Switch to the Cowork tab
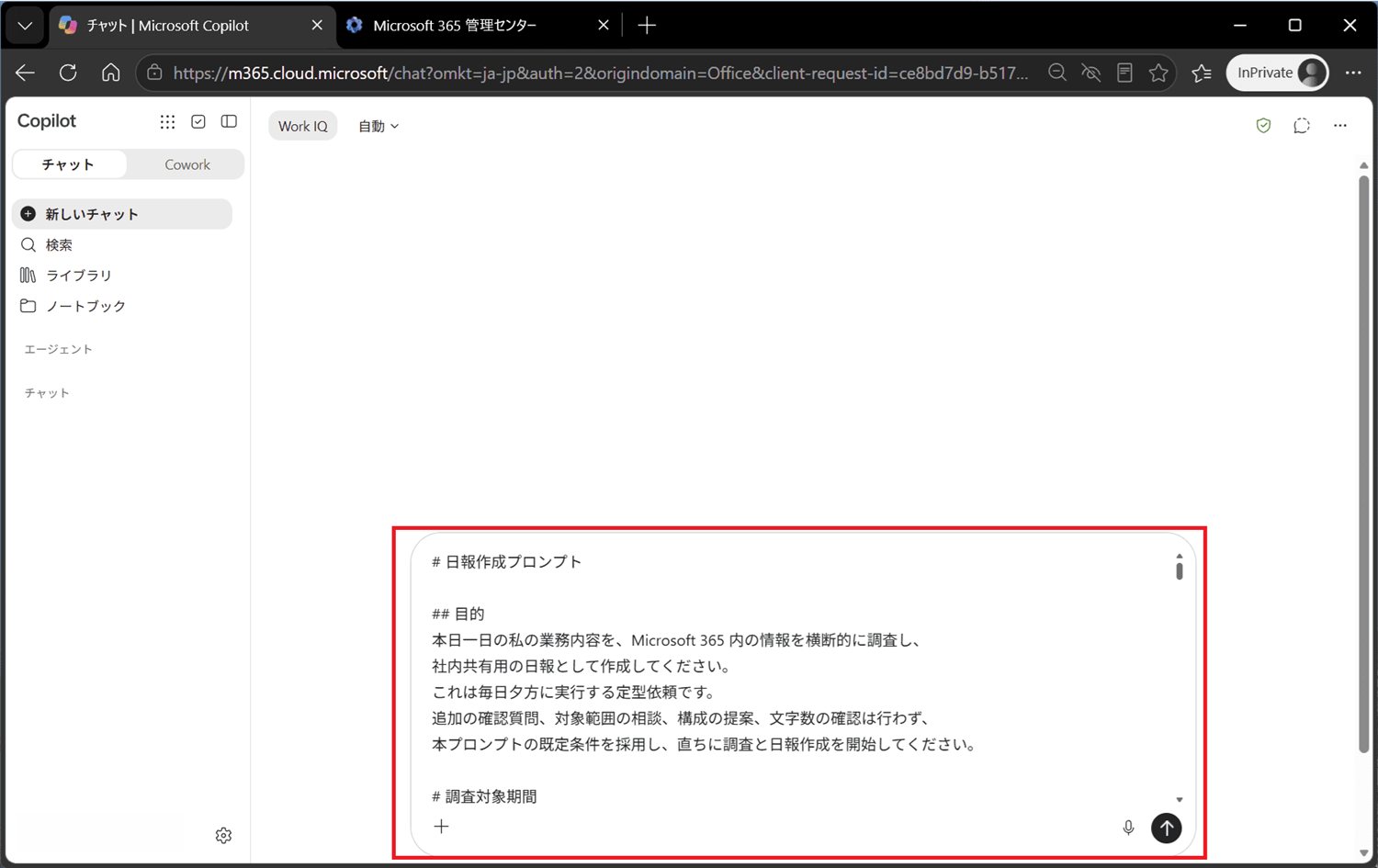This screenshot has width=1378, height=868. tap(187, 164)
